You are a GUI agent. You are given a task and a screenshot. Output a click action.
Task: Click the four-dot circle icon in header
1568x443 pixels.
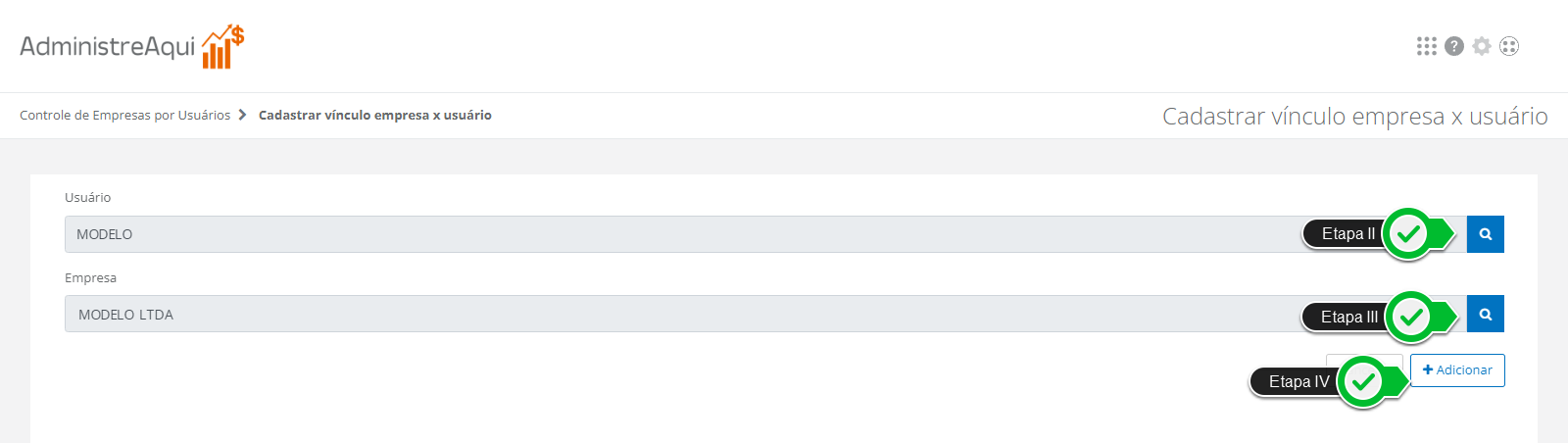tap(1509, 46)
